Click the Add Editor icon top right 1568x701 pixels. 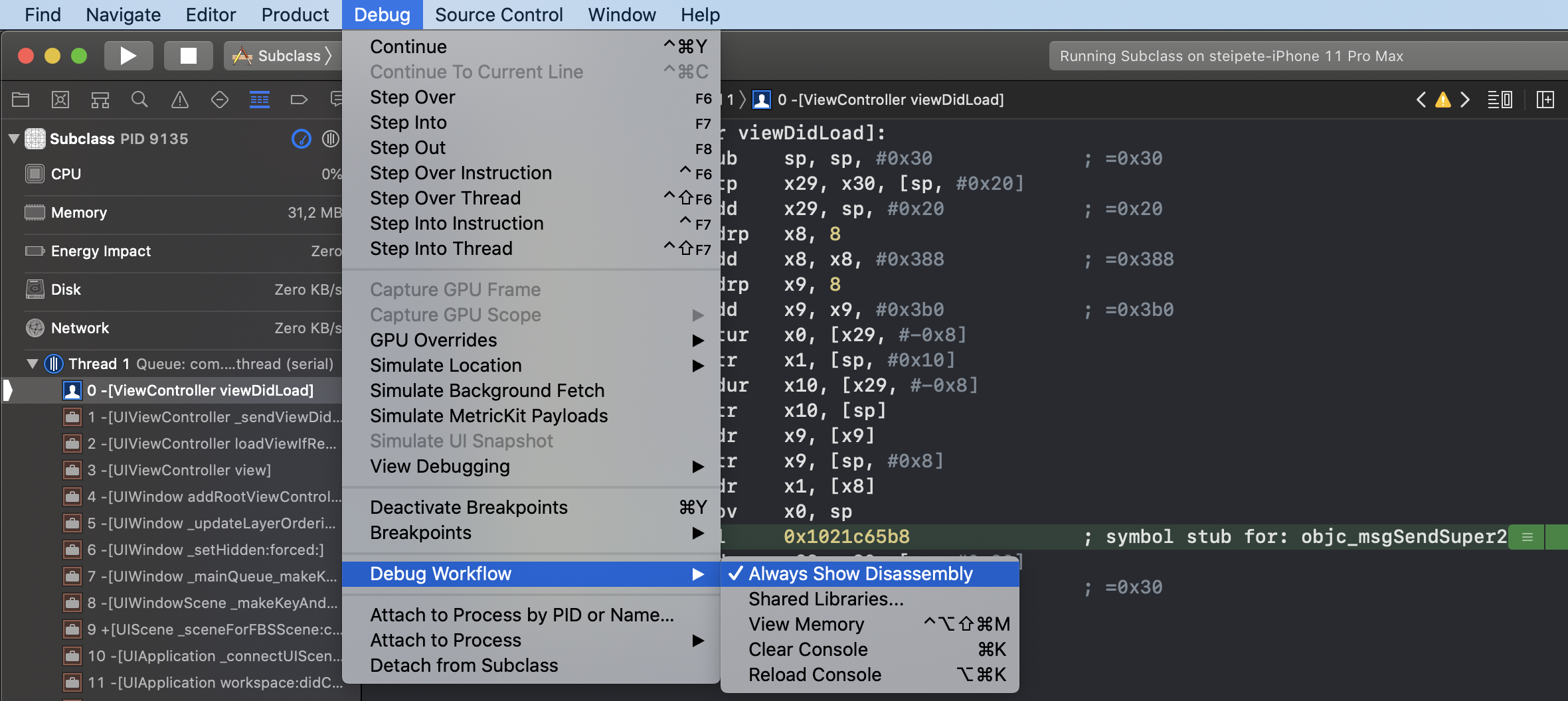[1547, 100]
